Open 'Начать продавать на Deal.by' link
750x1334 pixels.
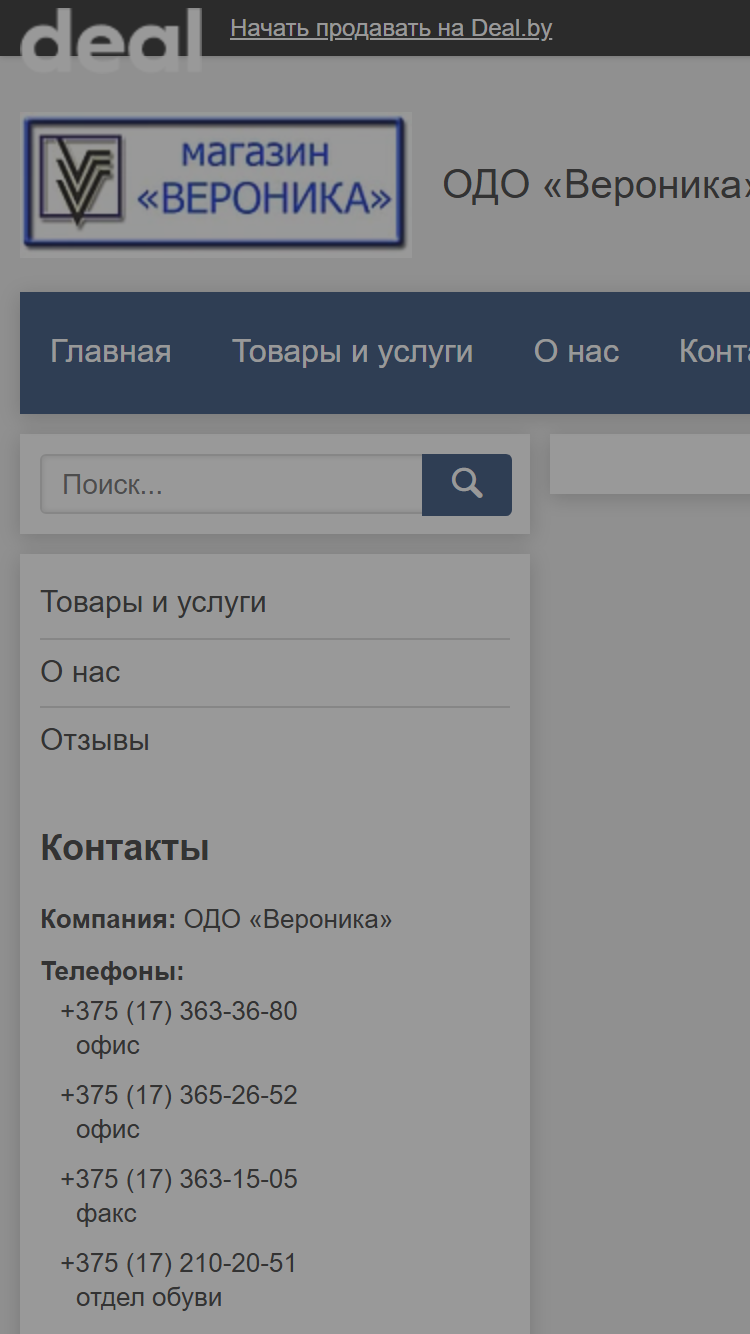[x=391, y=28]
